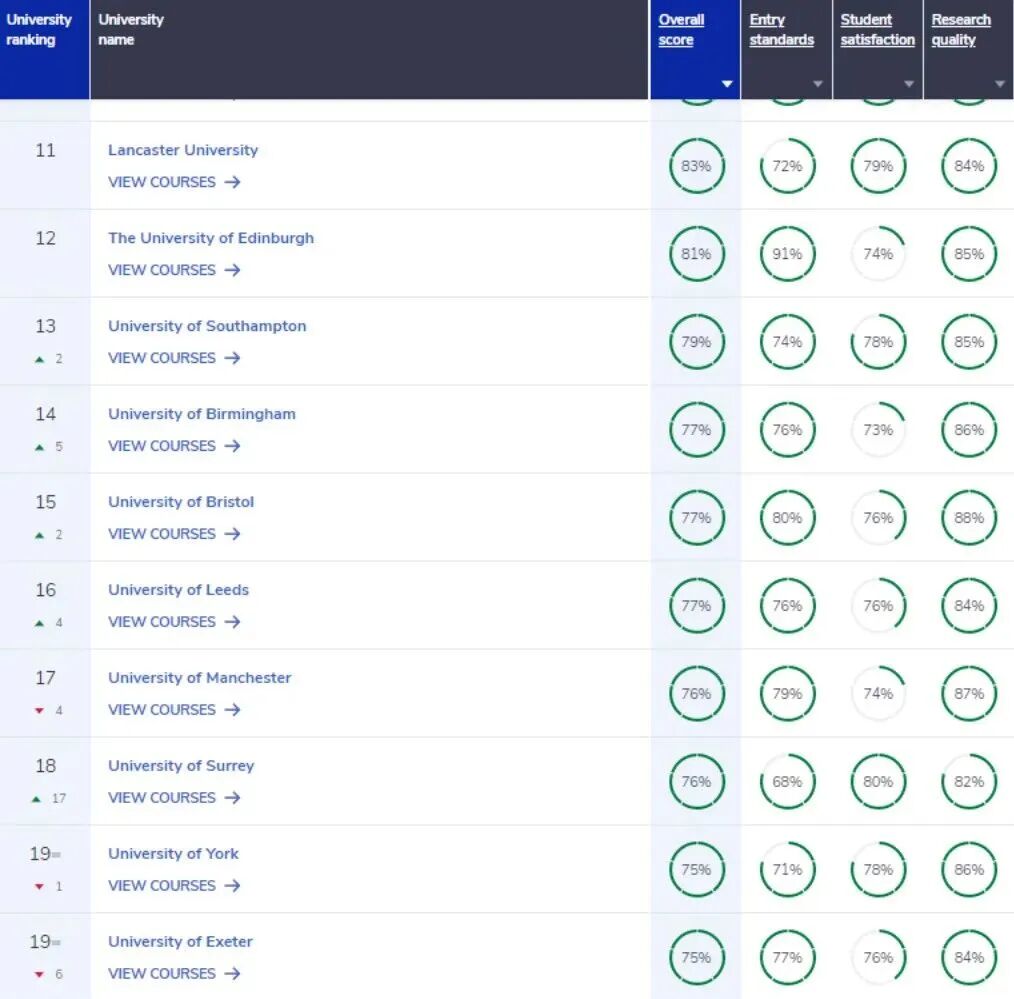The image size is (1014, 999).
Task: Open Lancaster University page
Action: tap(183, 150)
